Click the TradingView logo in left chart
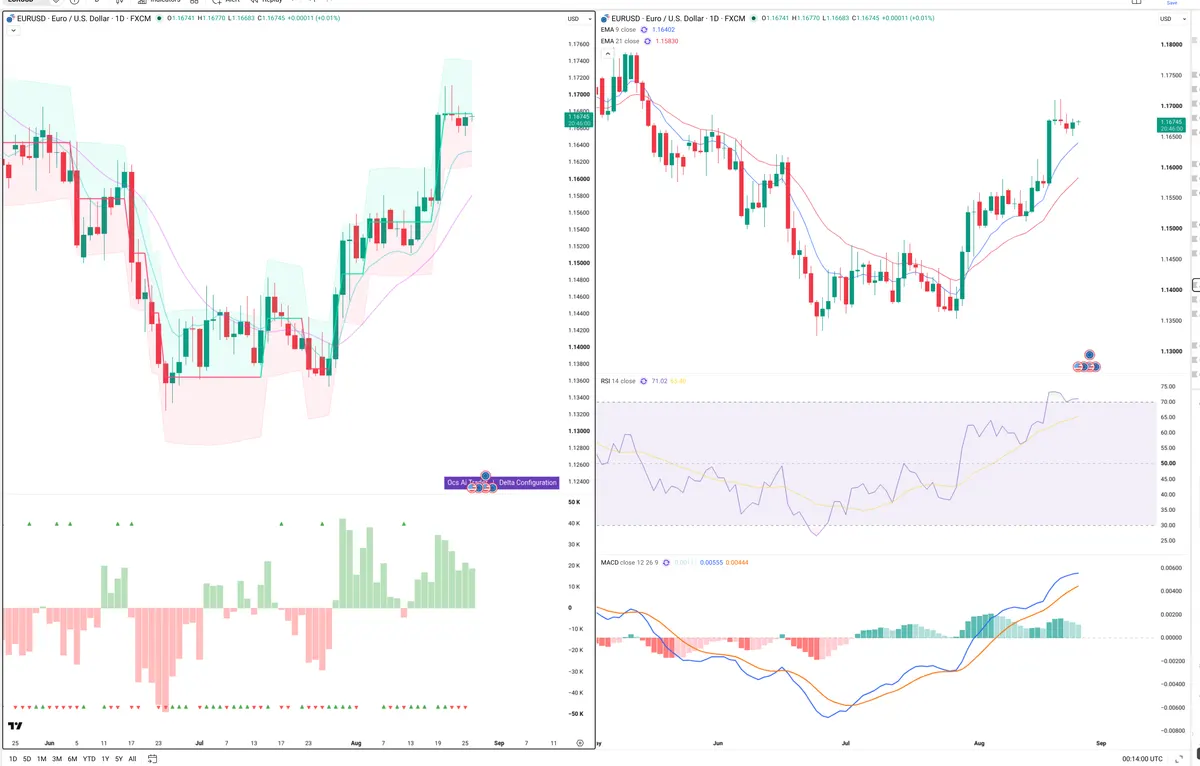This screenshot has width=1200, height=766. (15, 726)
